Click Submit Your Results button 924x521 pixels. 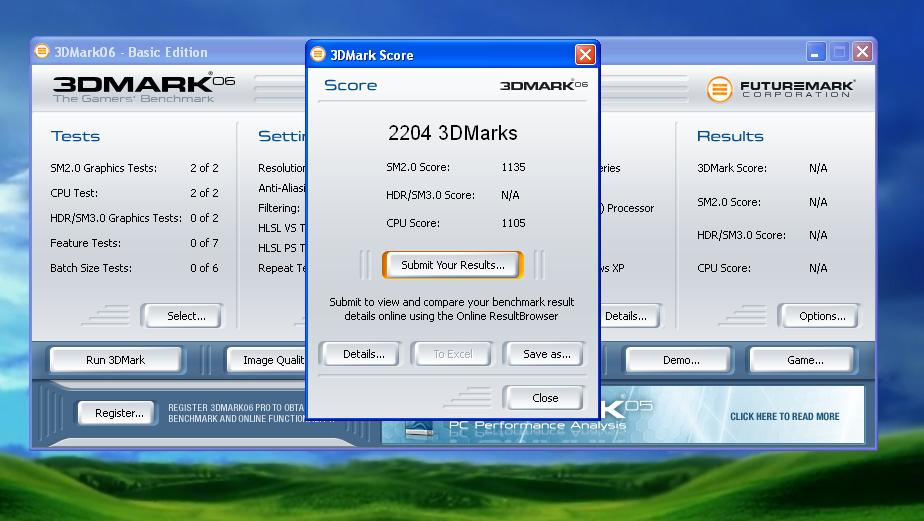point(453,265)
